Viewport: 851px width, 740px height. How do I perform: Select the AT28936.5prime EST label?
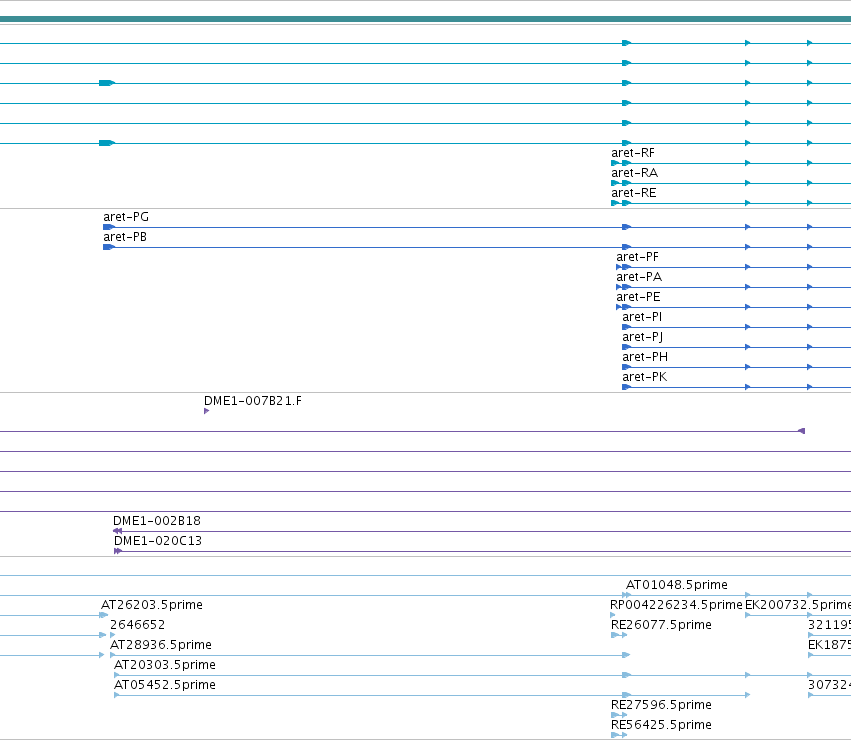point(161,646)
